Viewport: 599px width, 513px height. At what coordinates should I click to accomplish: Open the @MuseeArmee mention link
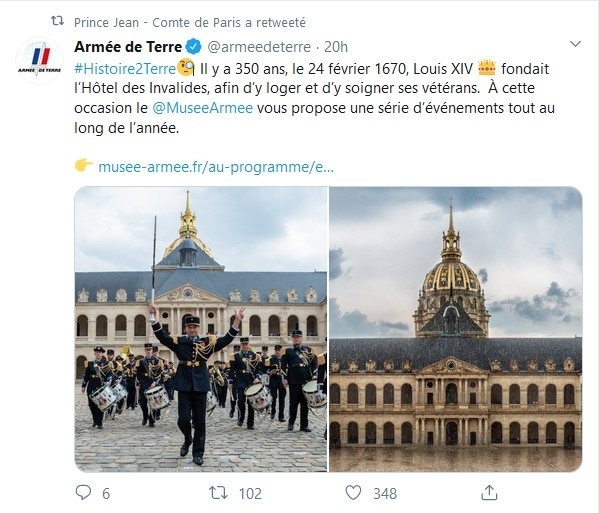point(202,108)
